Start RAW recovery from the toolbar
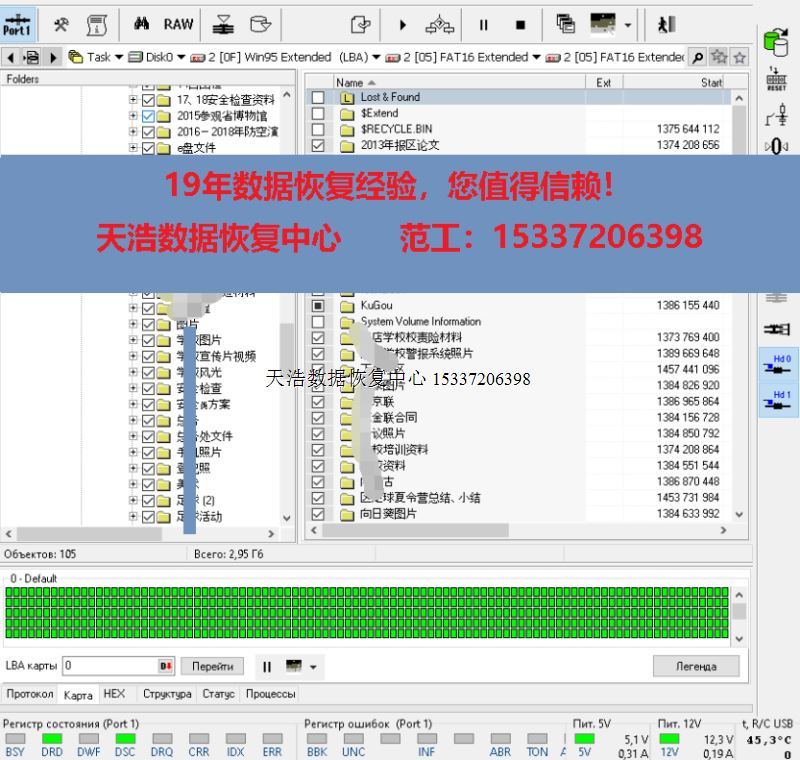This screenshot has height=760, width=800. pos(178,24)
